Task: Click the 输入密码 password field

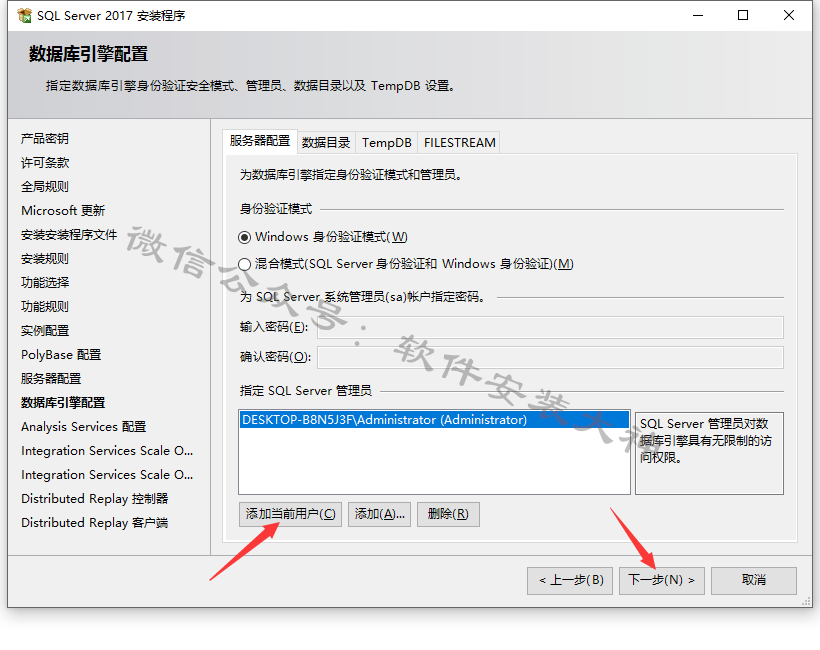Action: (550, 327)
